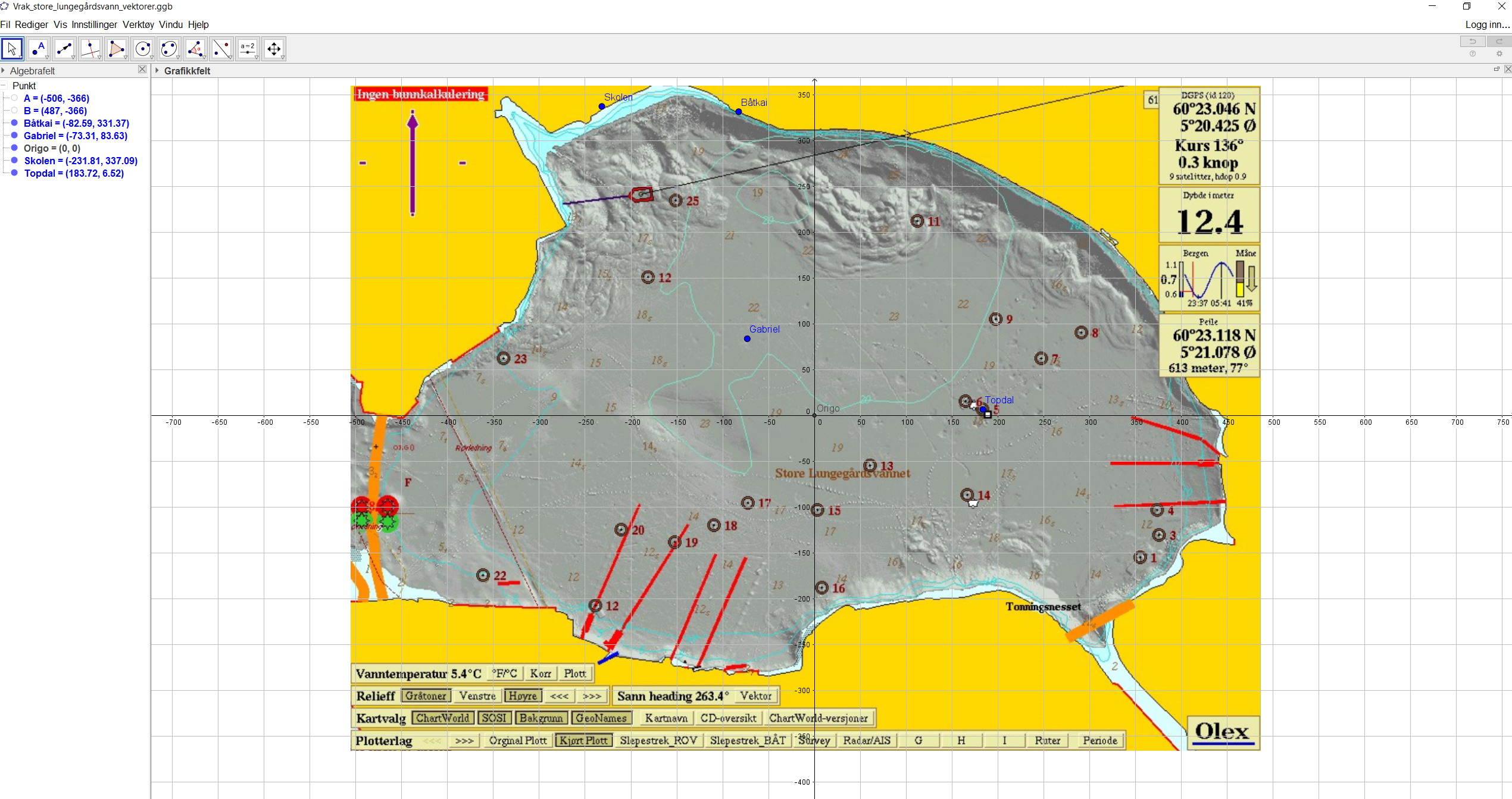The height and width of the screenshot is (799, 1512).
Task: Open the Move tool's dropdown arrow
Action: click(x=21, y=58)
